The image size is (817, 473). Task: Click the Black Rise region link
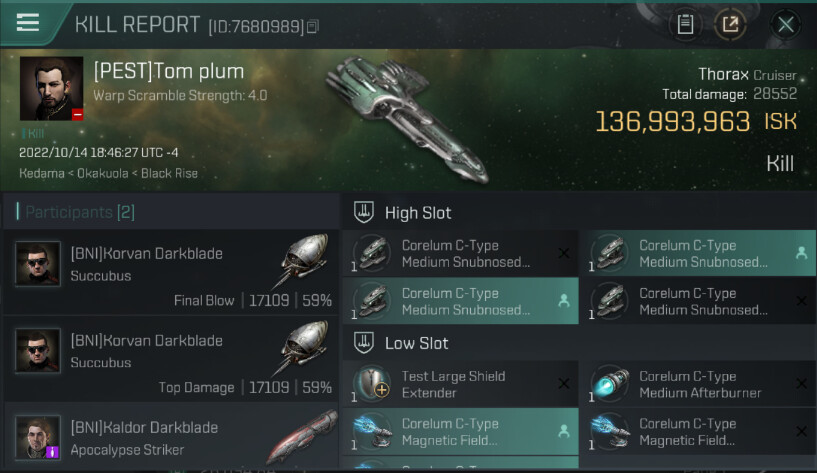click(x=169, y=173)
